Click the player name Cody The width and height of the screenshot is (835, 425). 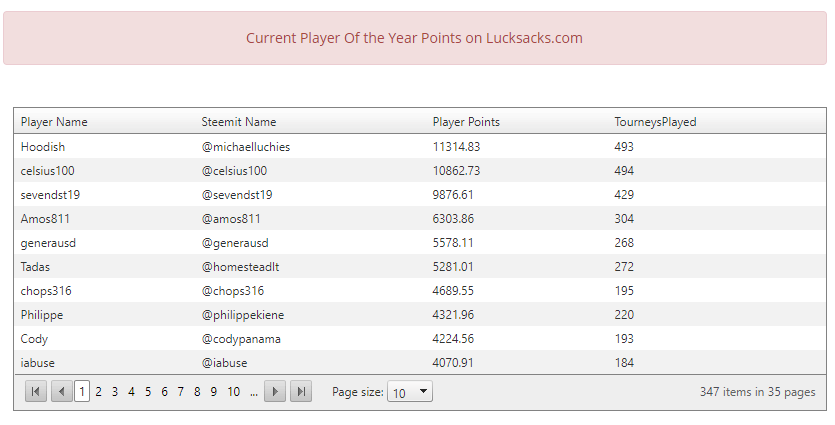pos(34,339)
